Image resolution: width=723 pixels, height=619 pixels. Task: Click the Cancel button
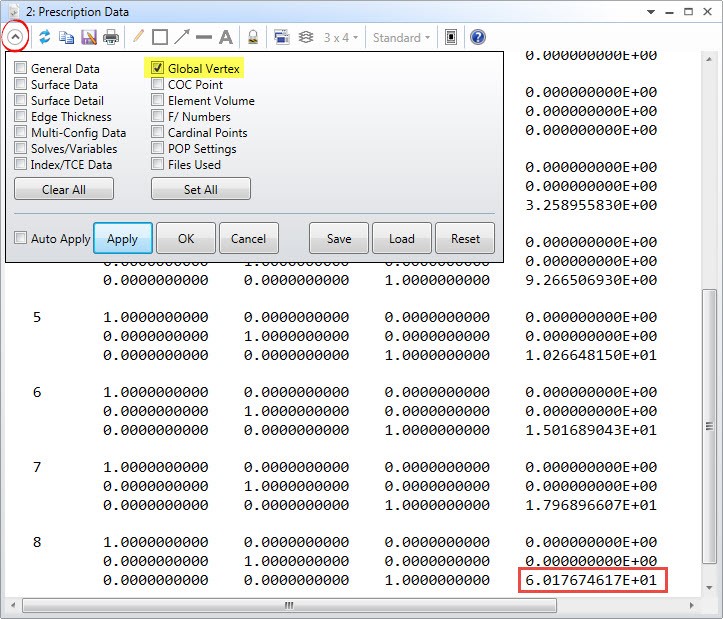pyautogui.click(x=249, y=238)
